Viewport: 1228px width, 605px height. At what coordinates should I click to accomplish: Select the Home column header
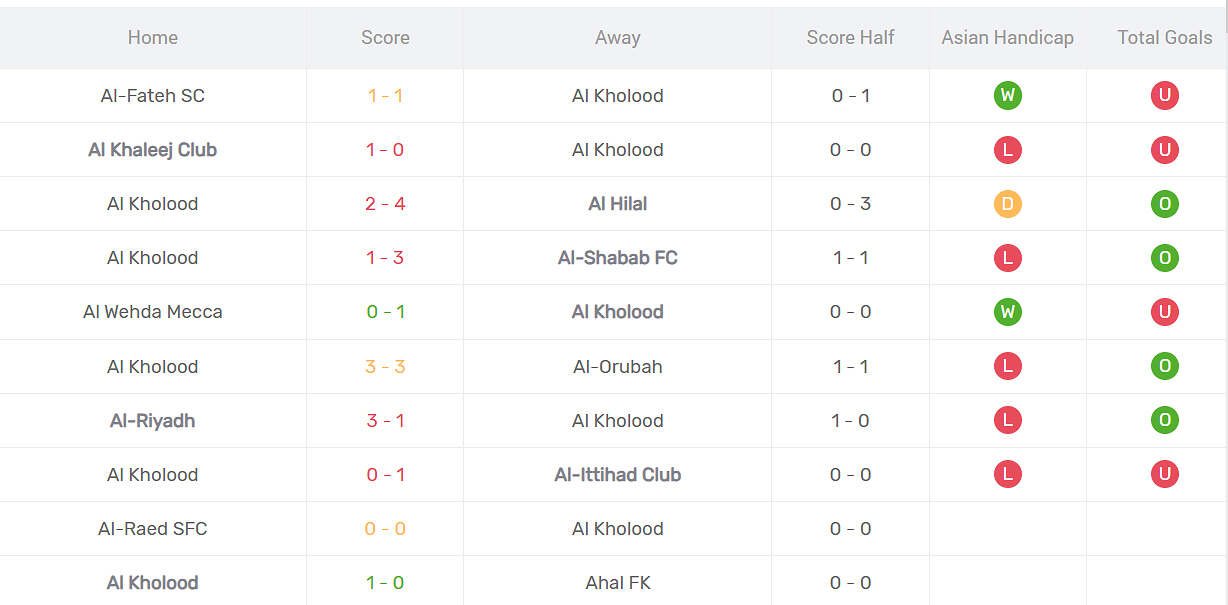153,38
